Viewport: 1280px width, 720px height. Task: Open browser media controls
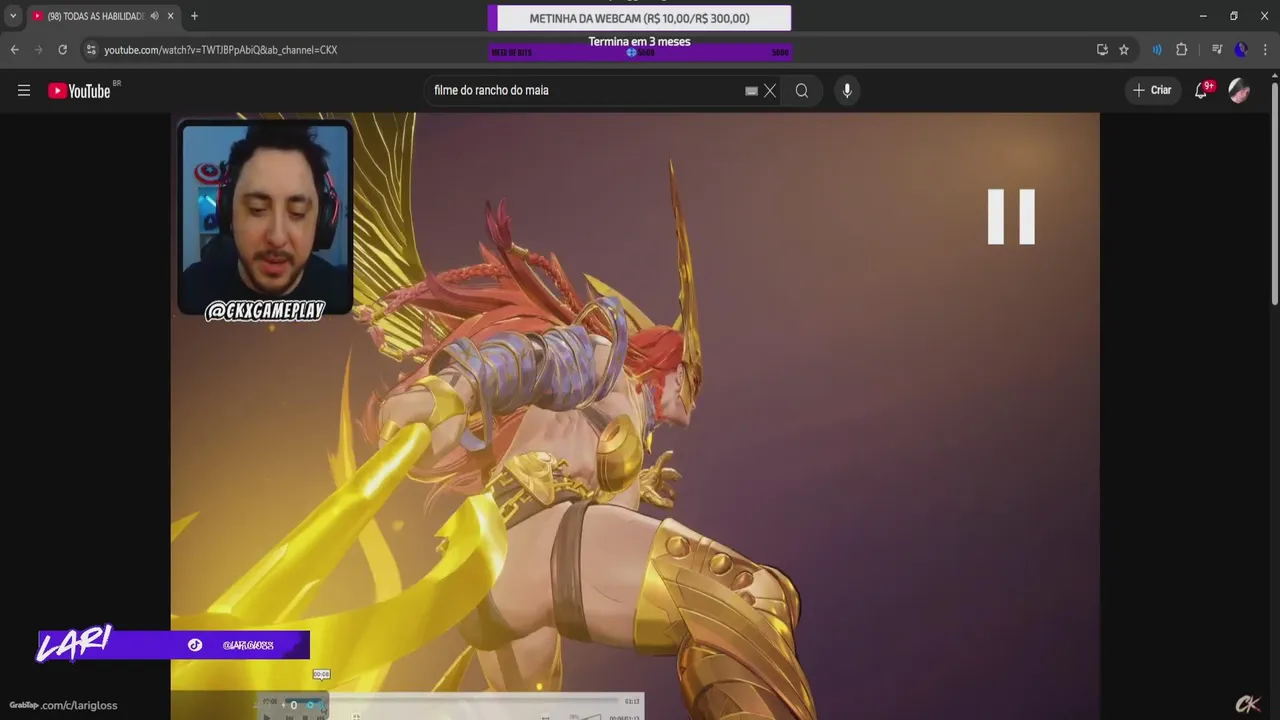click(x=1217, y=50)
